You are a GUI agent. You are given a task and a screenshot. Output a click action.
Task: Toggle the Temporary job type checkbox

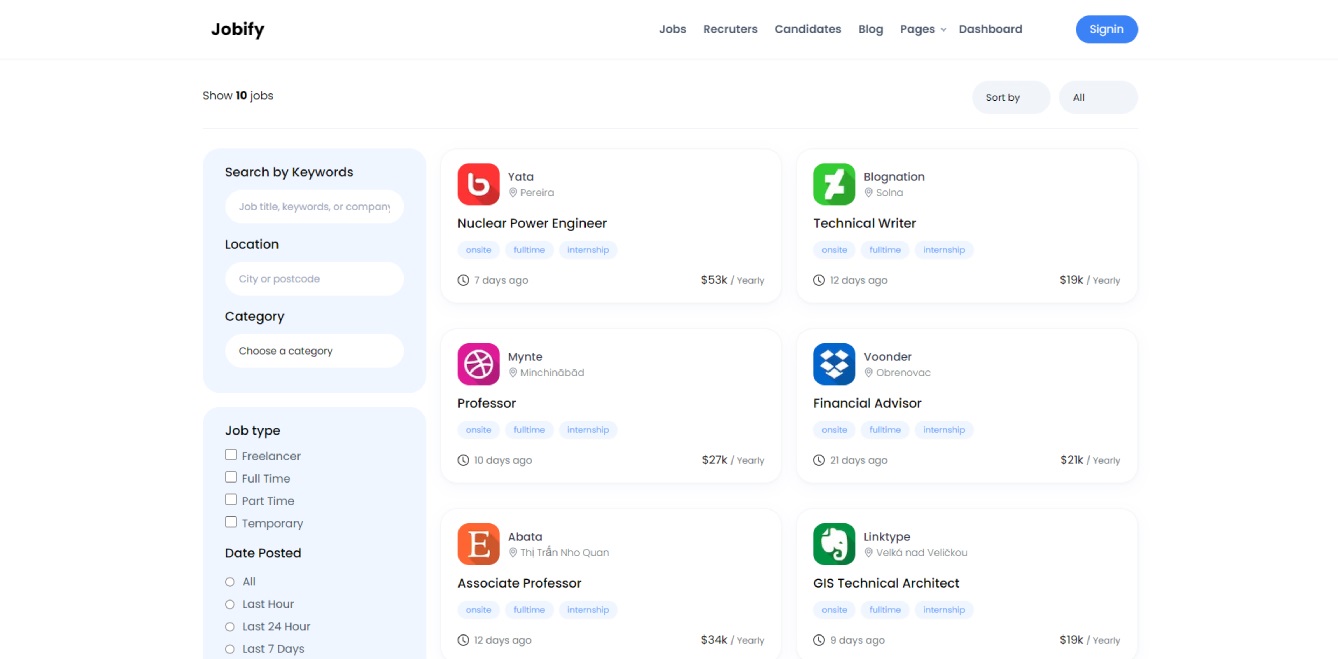(231, 522)
